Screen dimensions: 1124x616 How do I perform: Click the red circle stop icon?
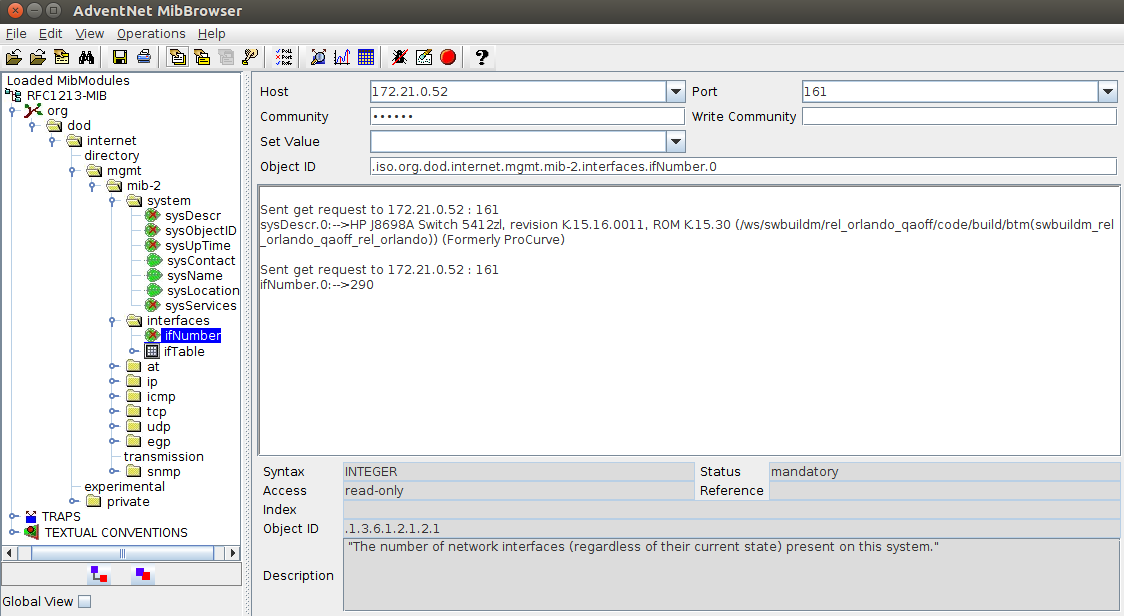(448, 57)
